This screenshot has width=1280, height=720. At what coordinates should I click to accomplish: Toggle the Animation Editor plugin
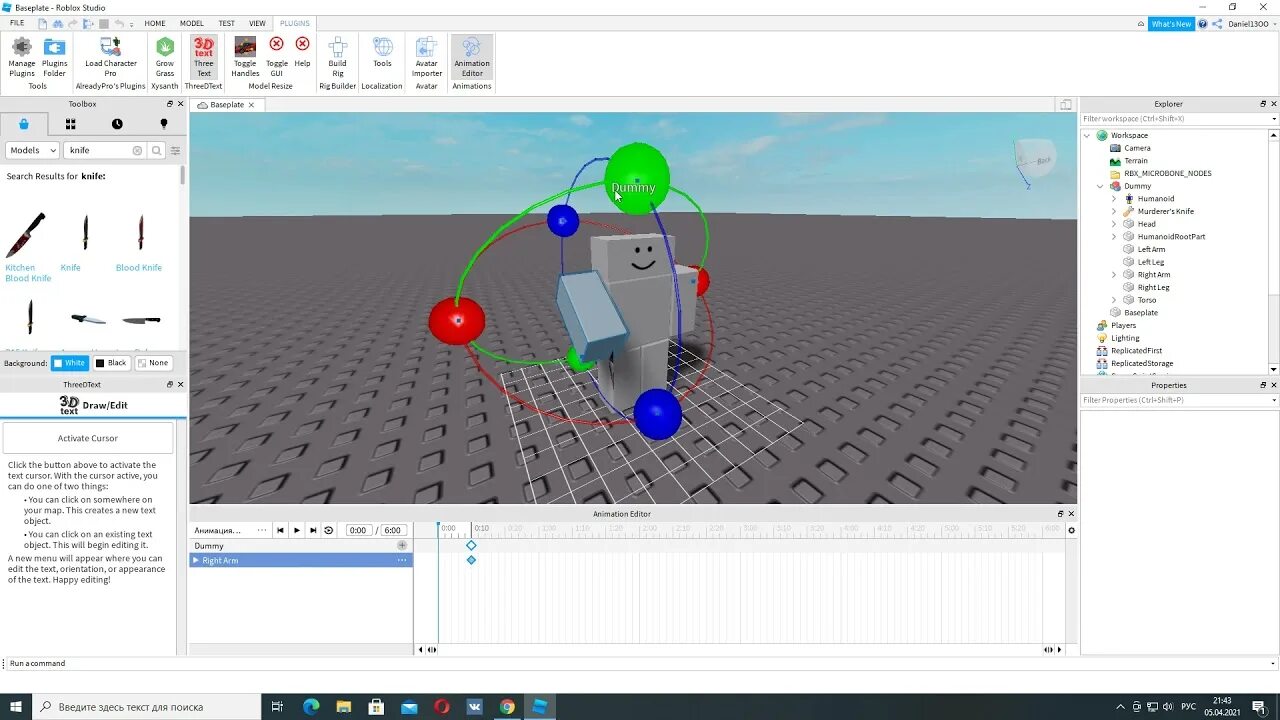(472, 57)
